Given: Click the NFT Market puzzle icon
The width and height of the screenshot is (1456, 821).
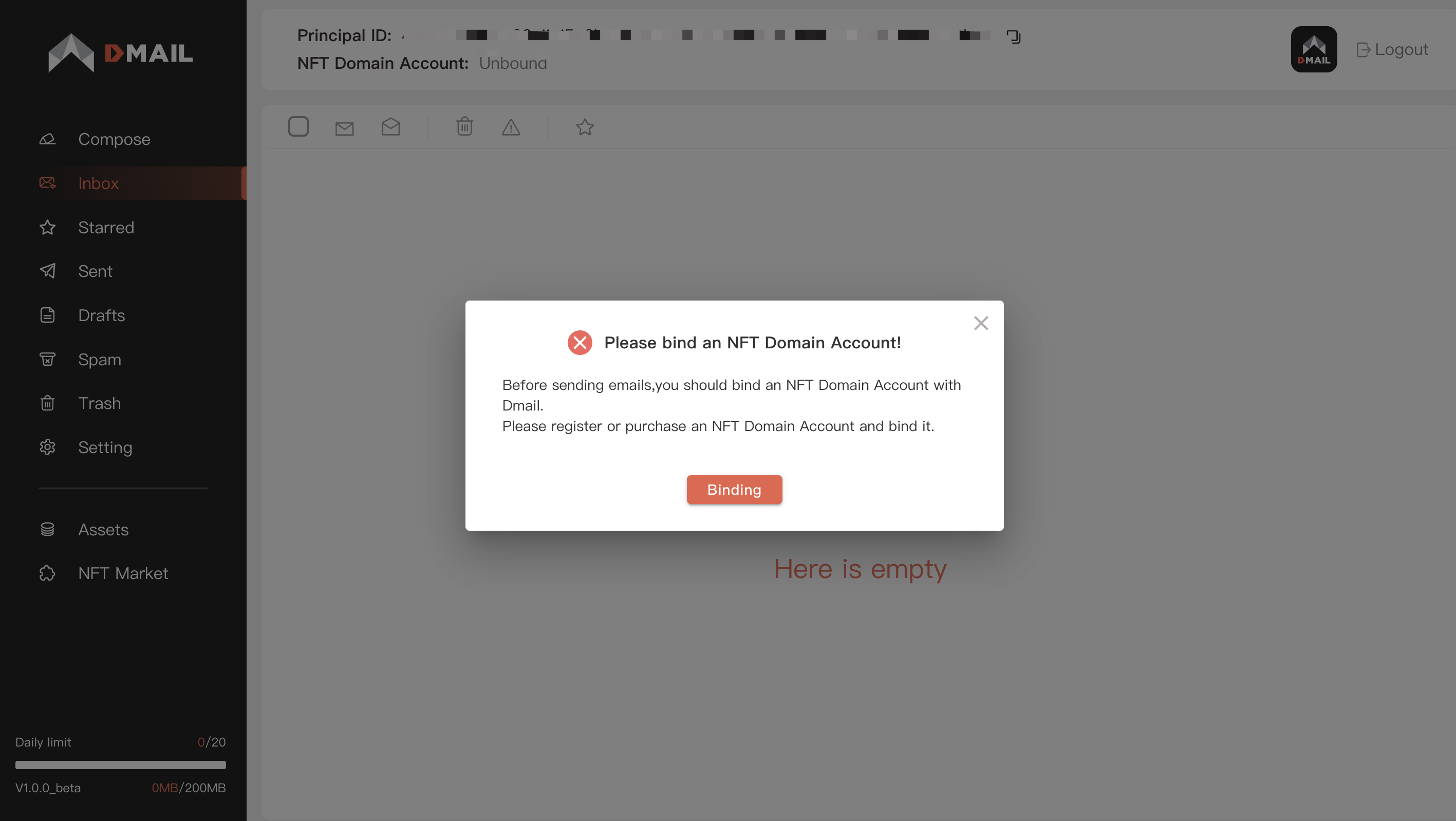Looking at the screenshot, I should [x=47, y=573].
